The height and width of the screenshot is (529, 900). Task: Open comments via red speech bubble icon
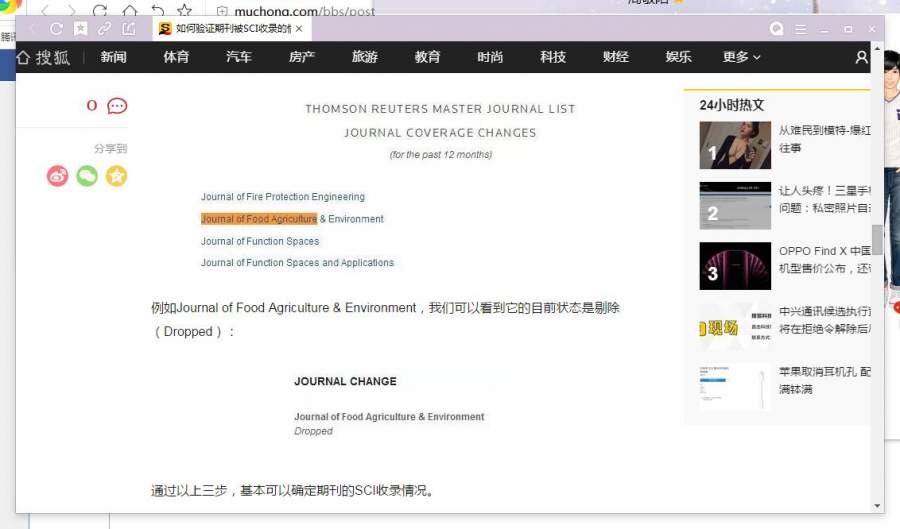tap(117, 106)
